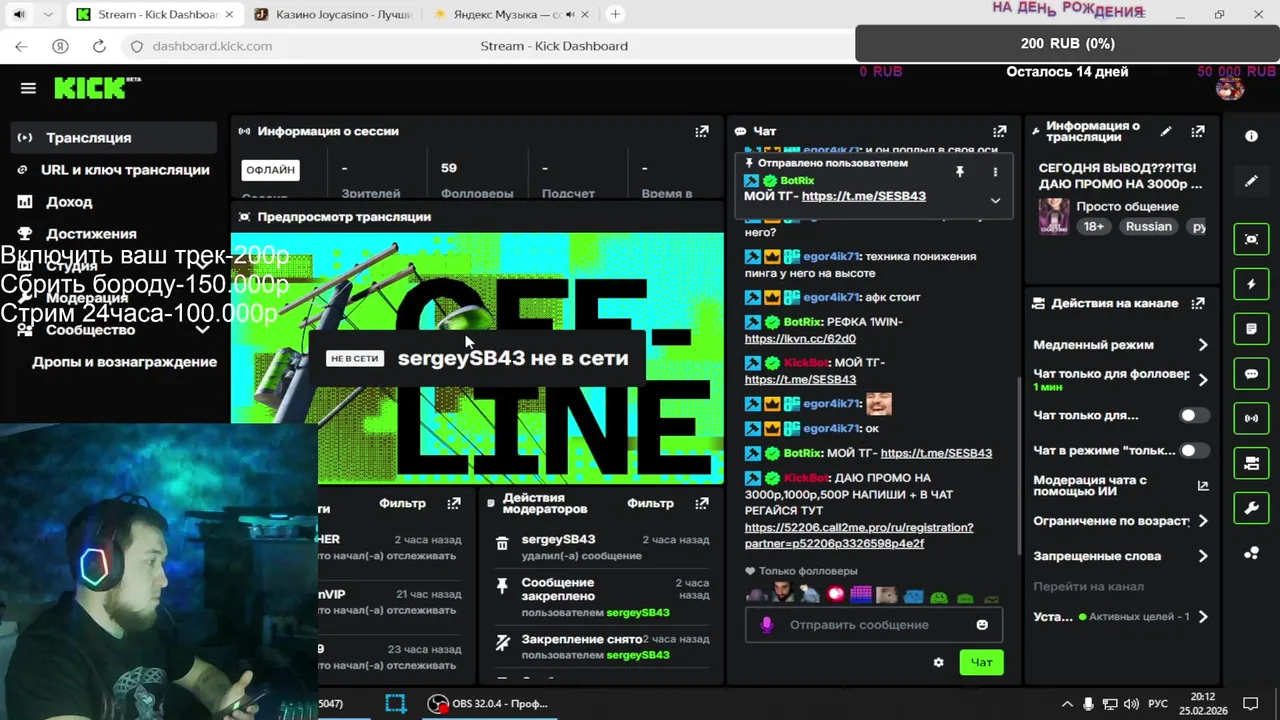Expand the pinned message chevron

995,200
